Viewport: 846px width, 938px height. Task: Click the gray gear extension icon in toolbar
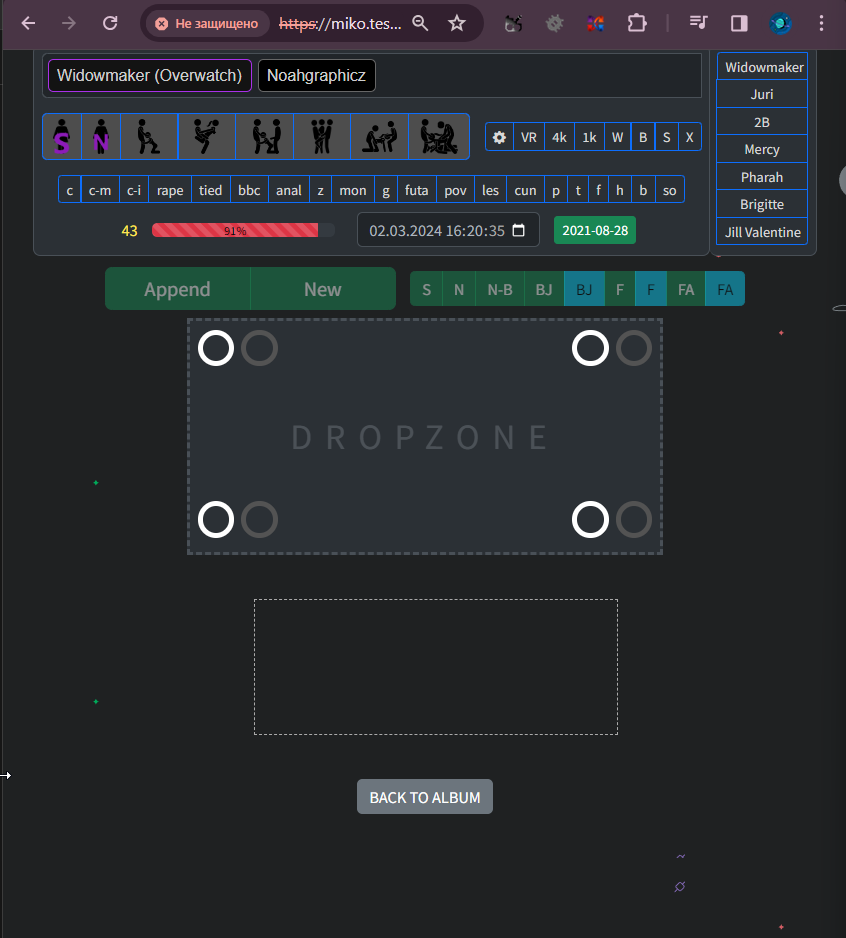pyautogui.click(x=555, y=23)
